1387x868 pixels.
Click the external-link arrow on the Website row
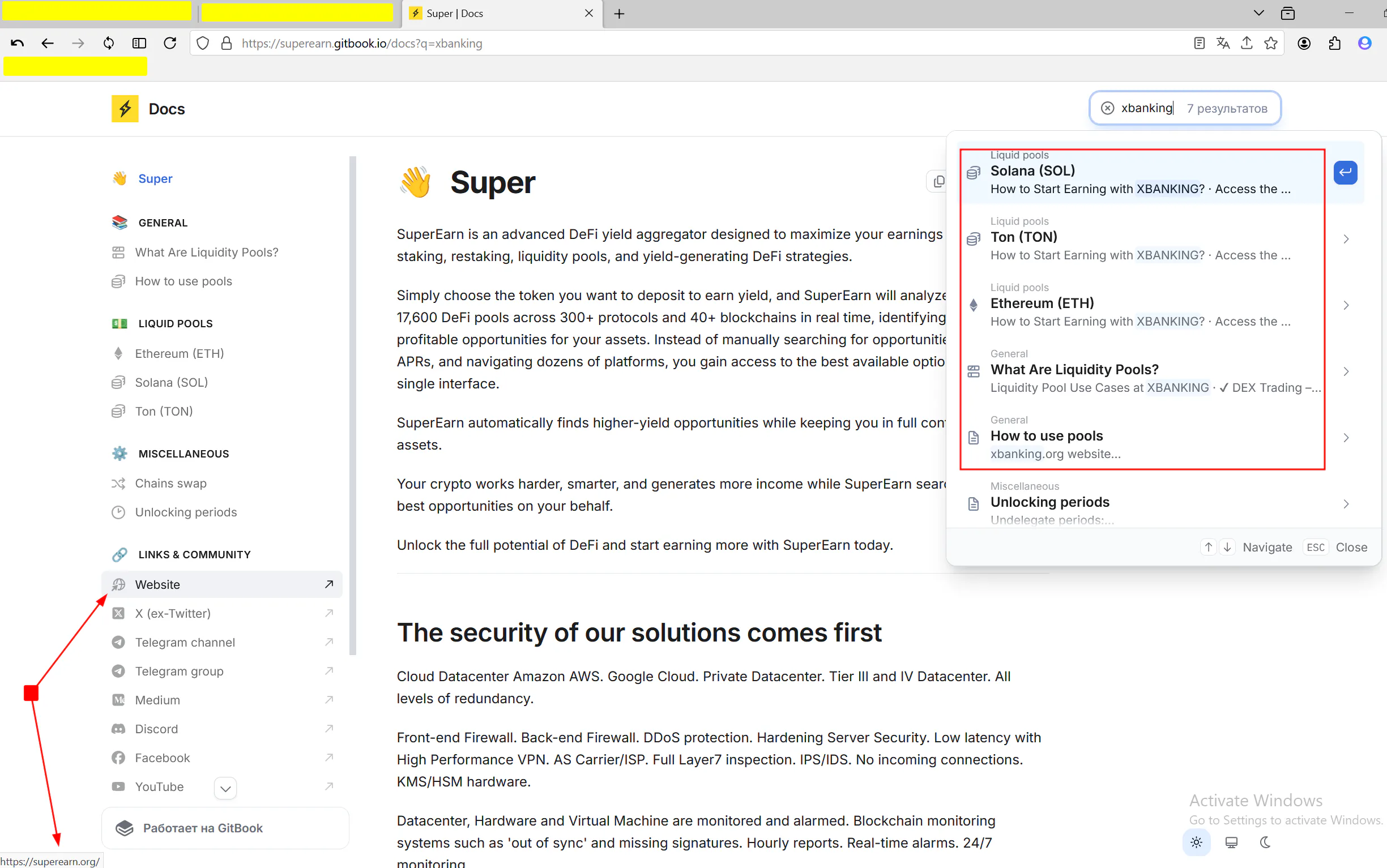click(x=329, y=584)
